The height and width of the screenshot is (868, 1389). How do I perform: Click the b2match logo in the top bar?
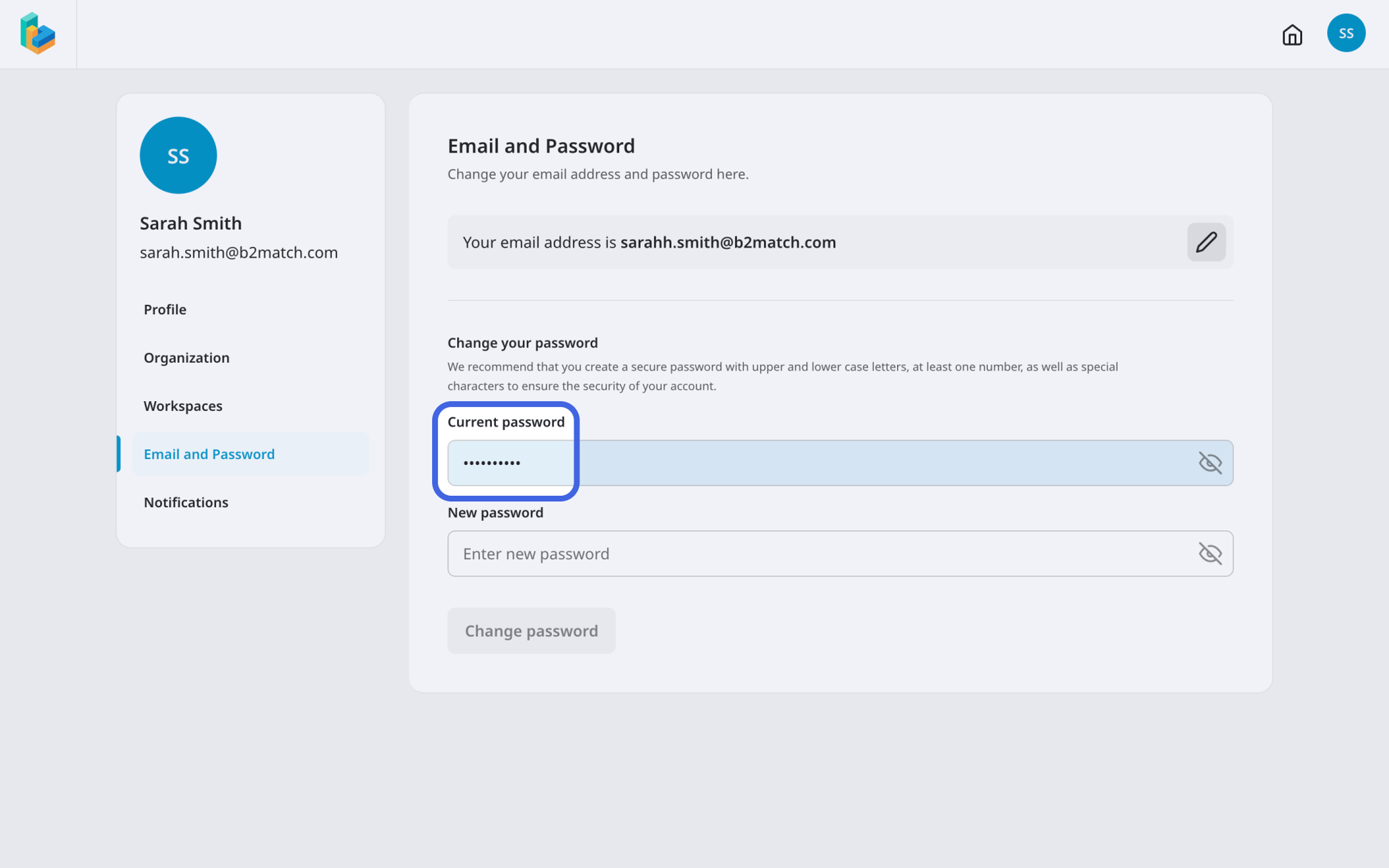38,34
